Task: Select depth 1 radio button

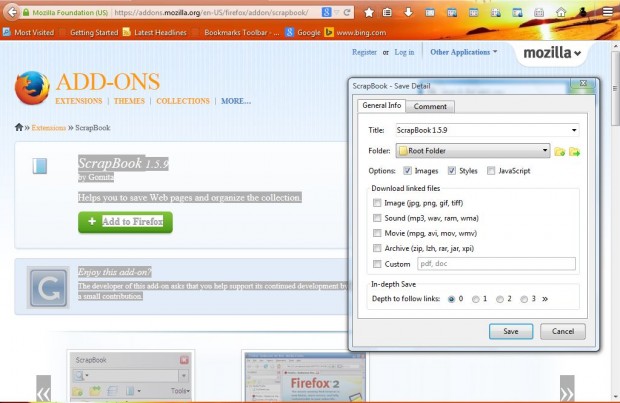Action: 475,299
